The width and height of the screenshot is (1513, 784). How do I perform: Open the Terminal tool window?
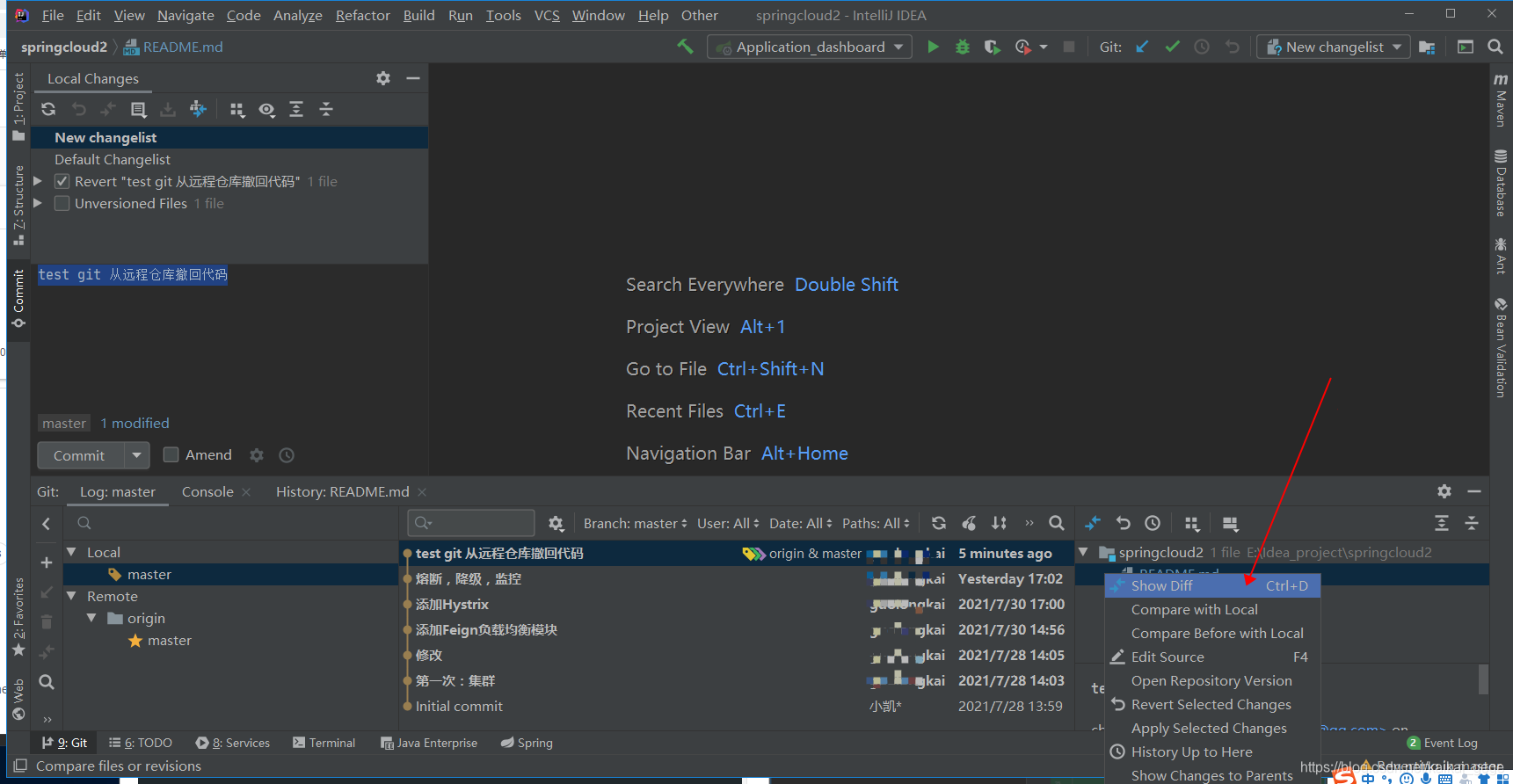(x=324, y=743)
